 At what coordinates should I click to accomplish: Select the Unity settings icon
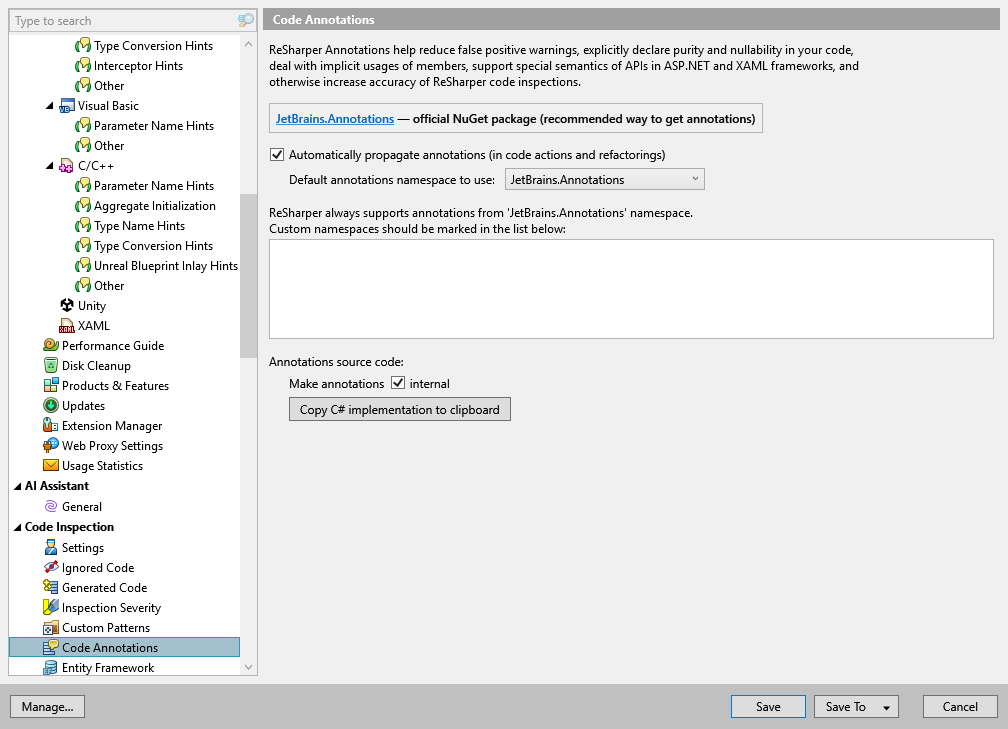pos(66,305)
